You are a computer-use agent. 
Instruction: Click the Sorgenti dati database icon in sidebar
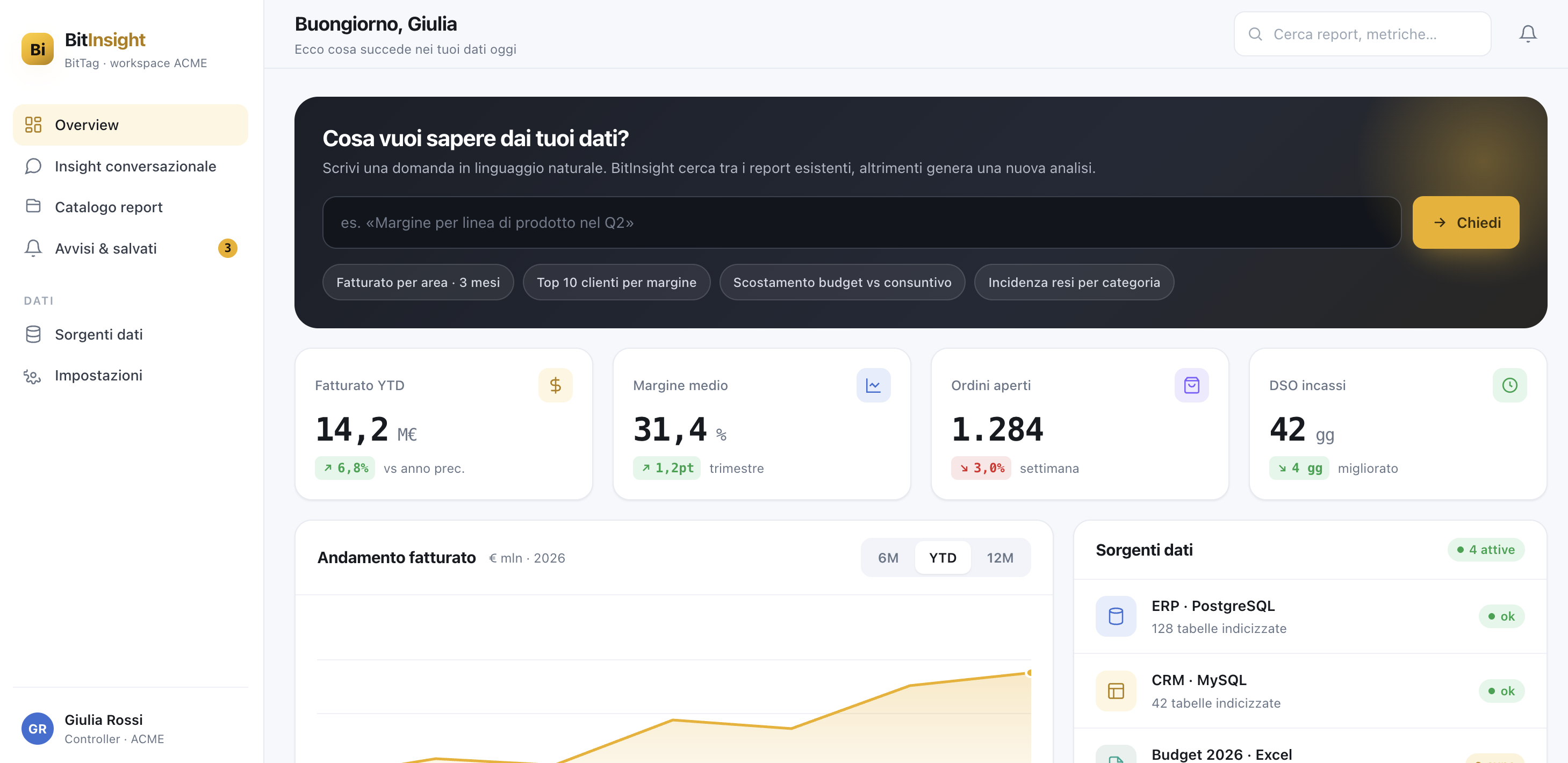click(33, 334)
